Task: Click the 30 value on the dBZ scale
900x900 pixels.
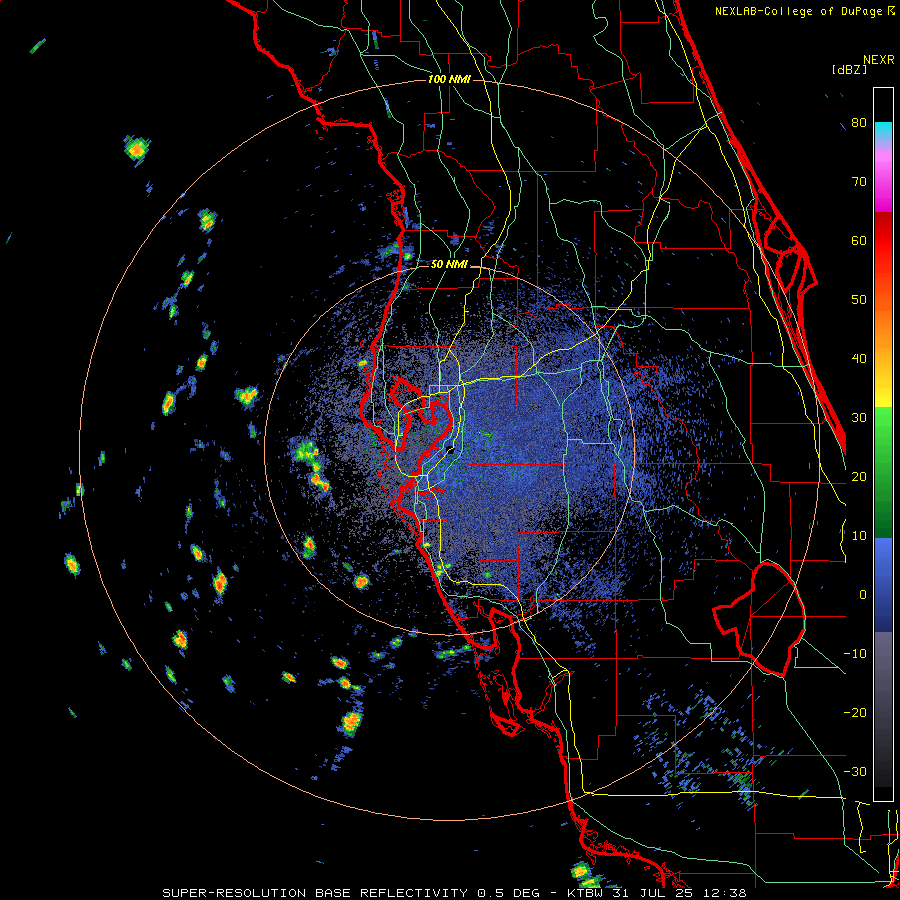Action: 859,418
